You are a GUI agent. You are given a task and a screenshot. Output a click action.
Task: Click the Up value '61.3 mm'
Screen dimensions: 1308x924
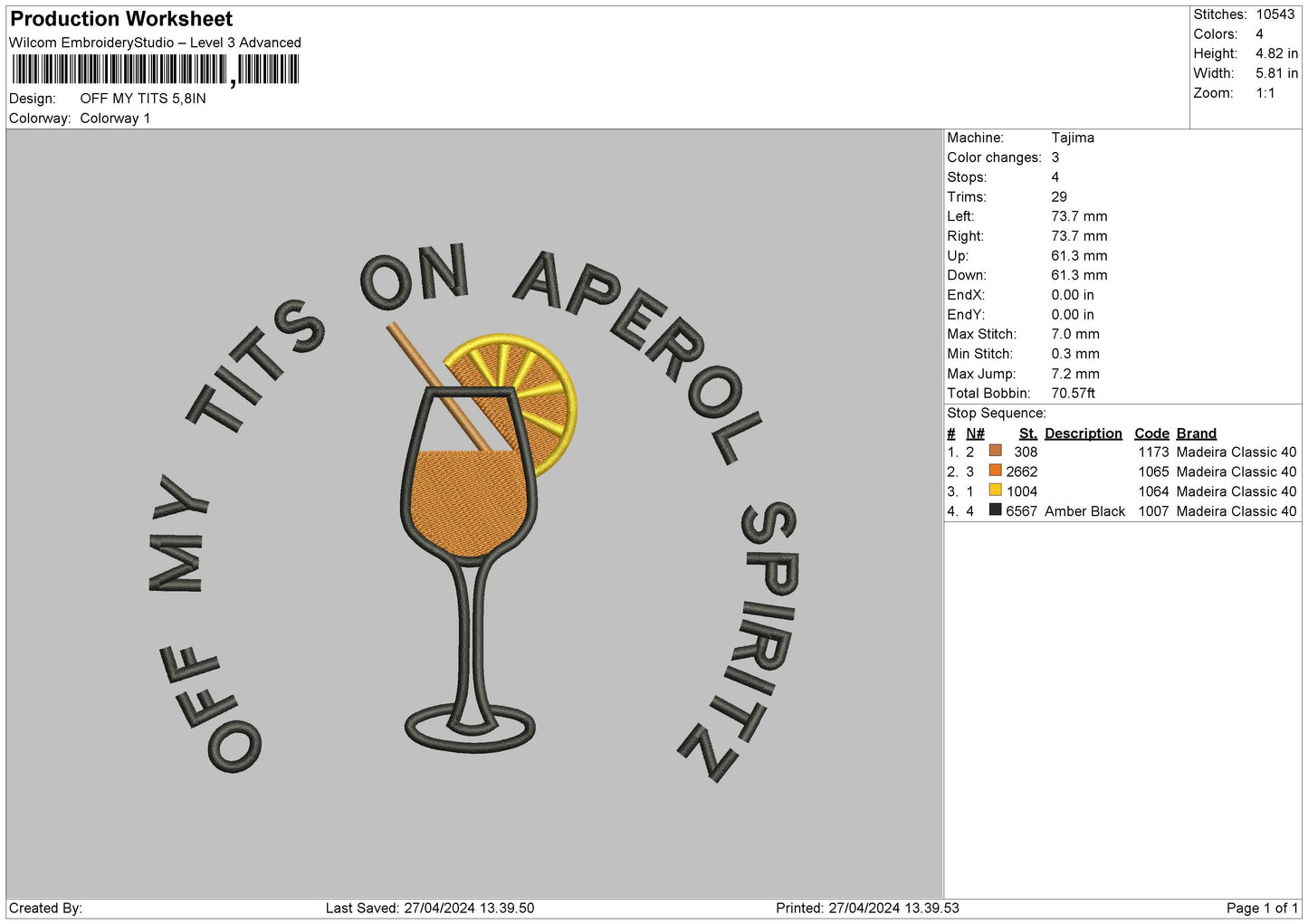(x=1079, y=256)
